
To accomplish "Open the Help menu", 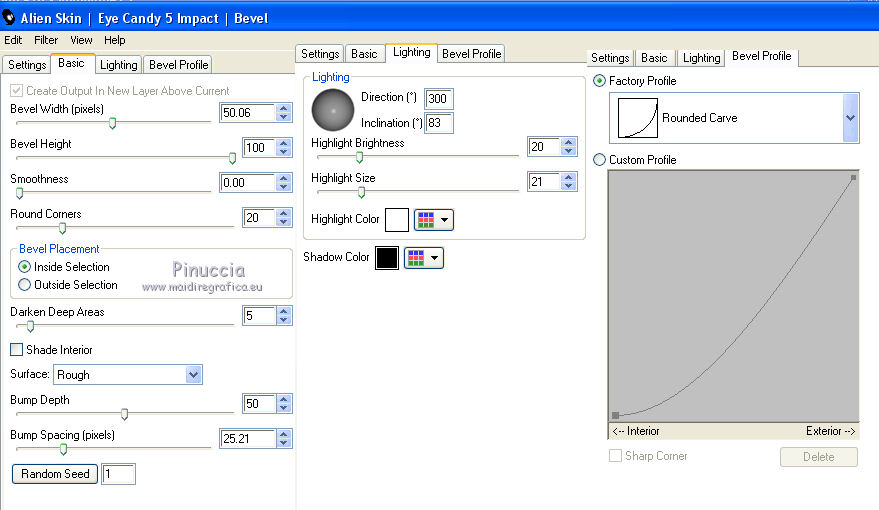I will (x=114, y=40).
